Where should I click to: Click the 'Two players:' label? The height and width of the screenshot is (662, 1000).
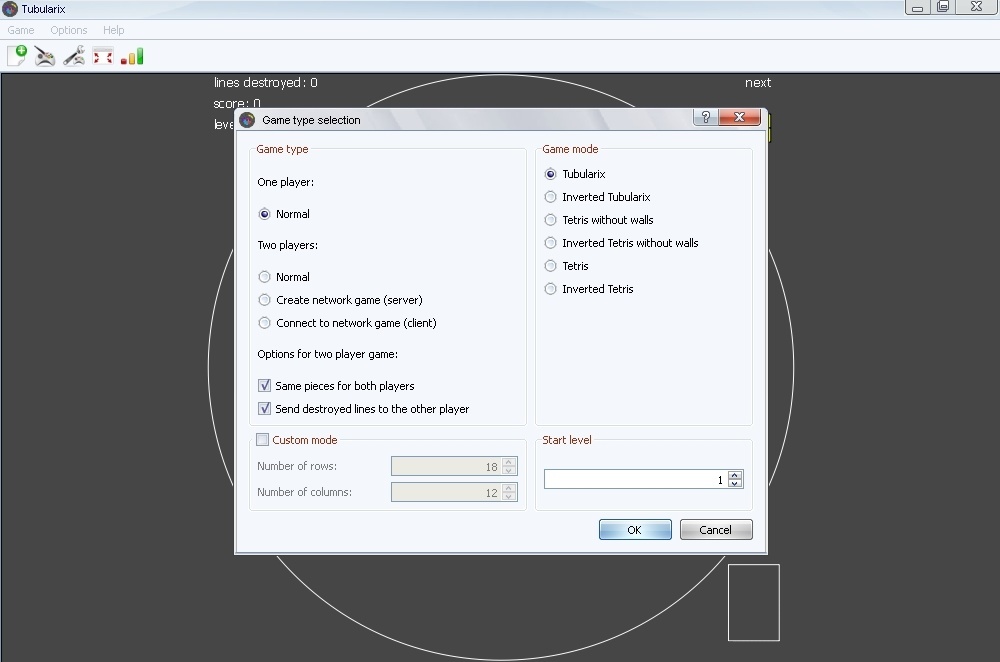[288, 245]
